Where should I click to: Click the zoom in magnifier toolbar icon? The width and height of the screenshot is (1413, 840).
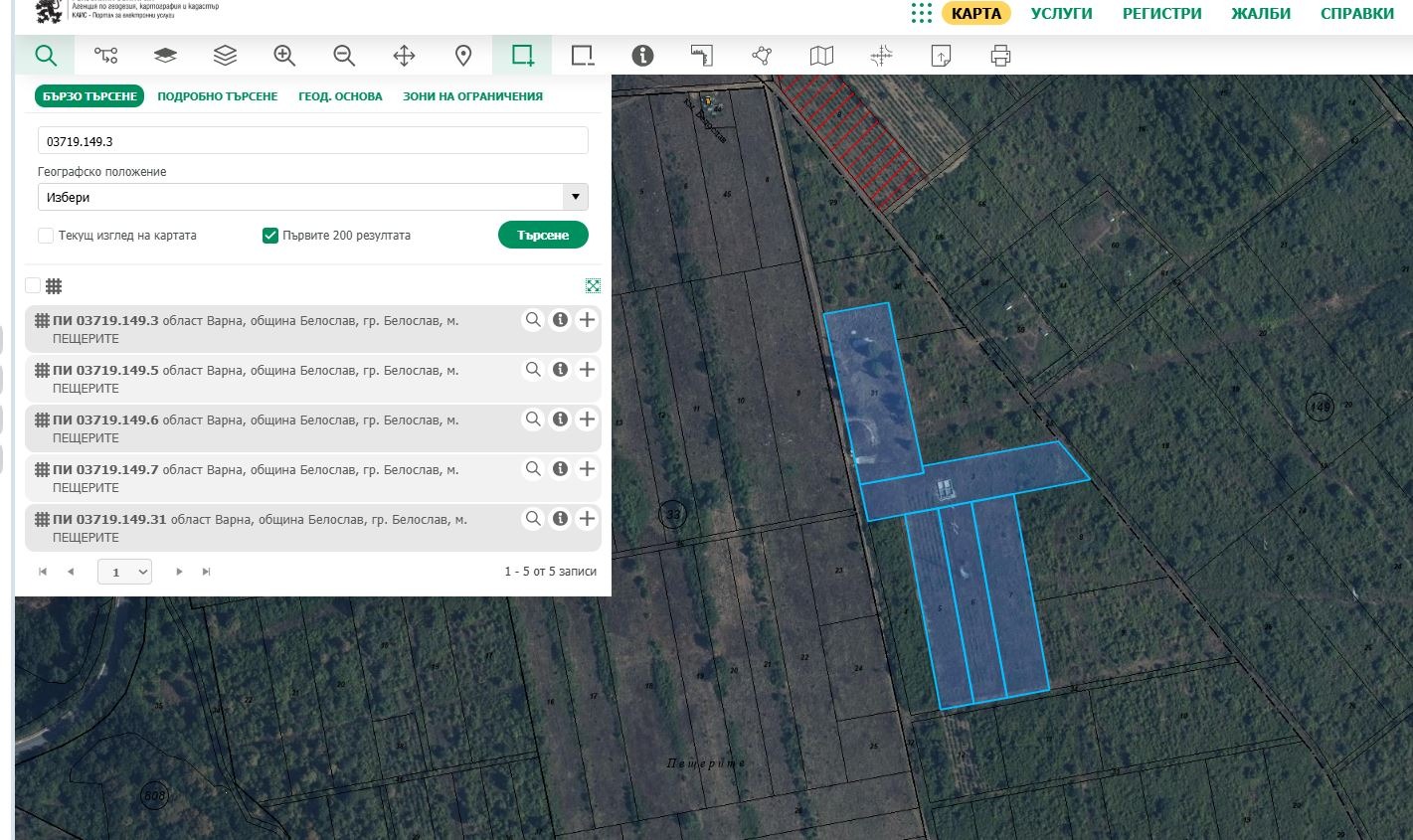click(x=284, y=56)
